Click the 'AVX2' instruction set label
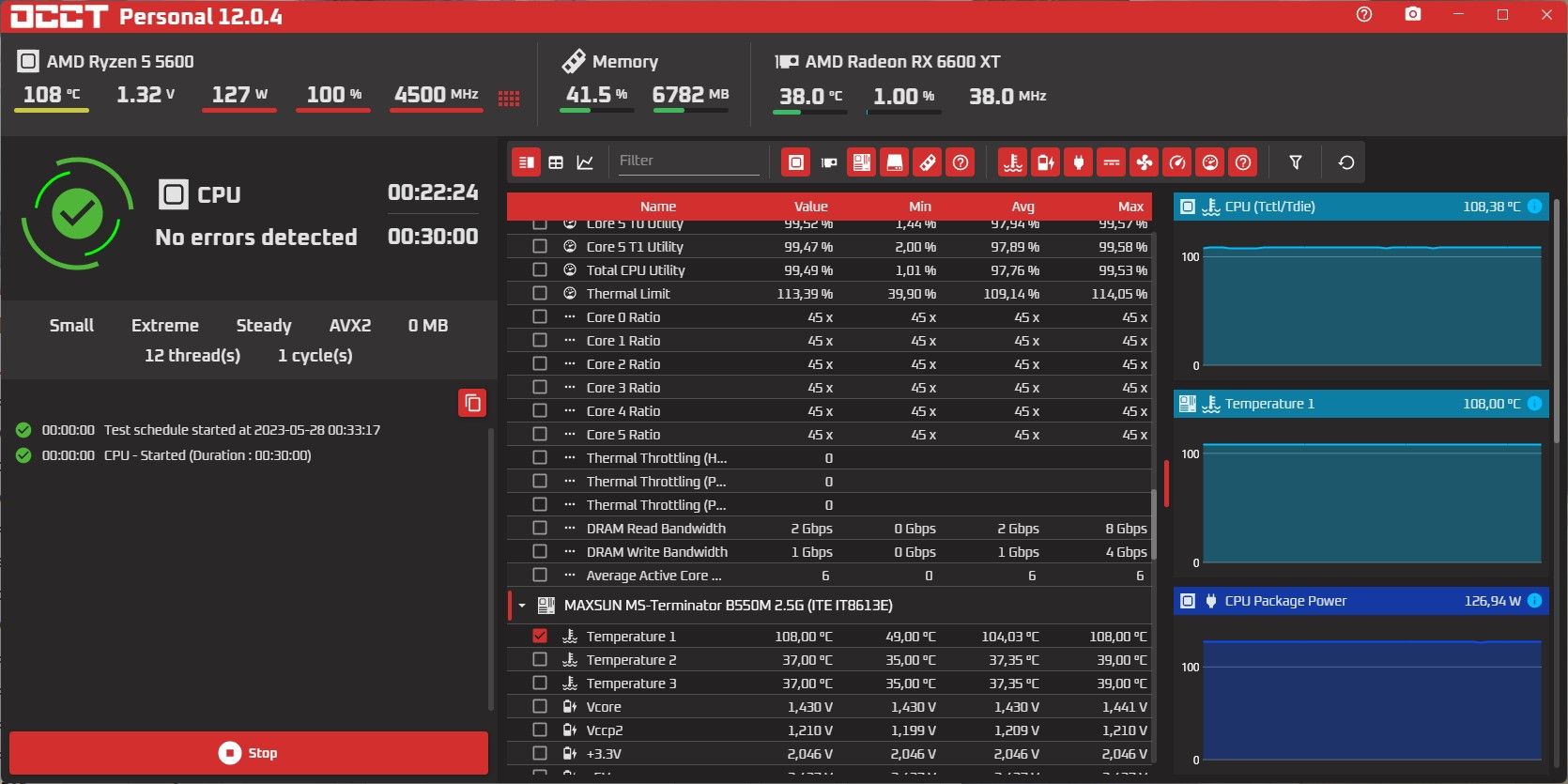1568x784 pixels. tap(350, 326)
